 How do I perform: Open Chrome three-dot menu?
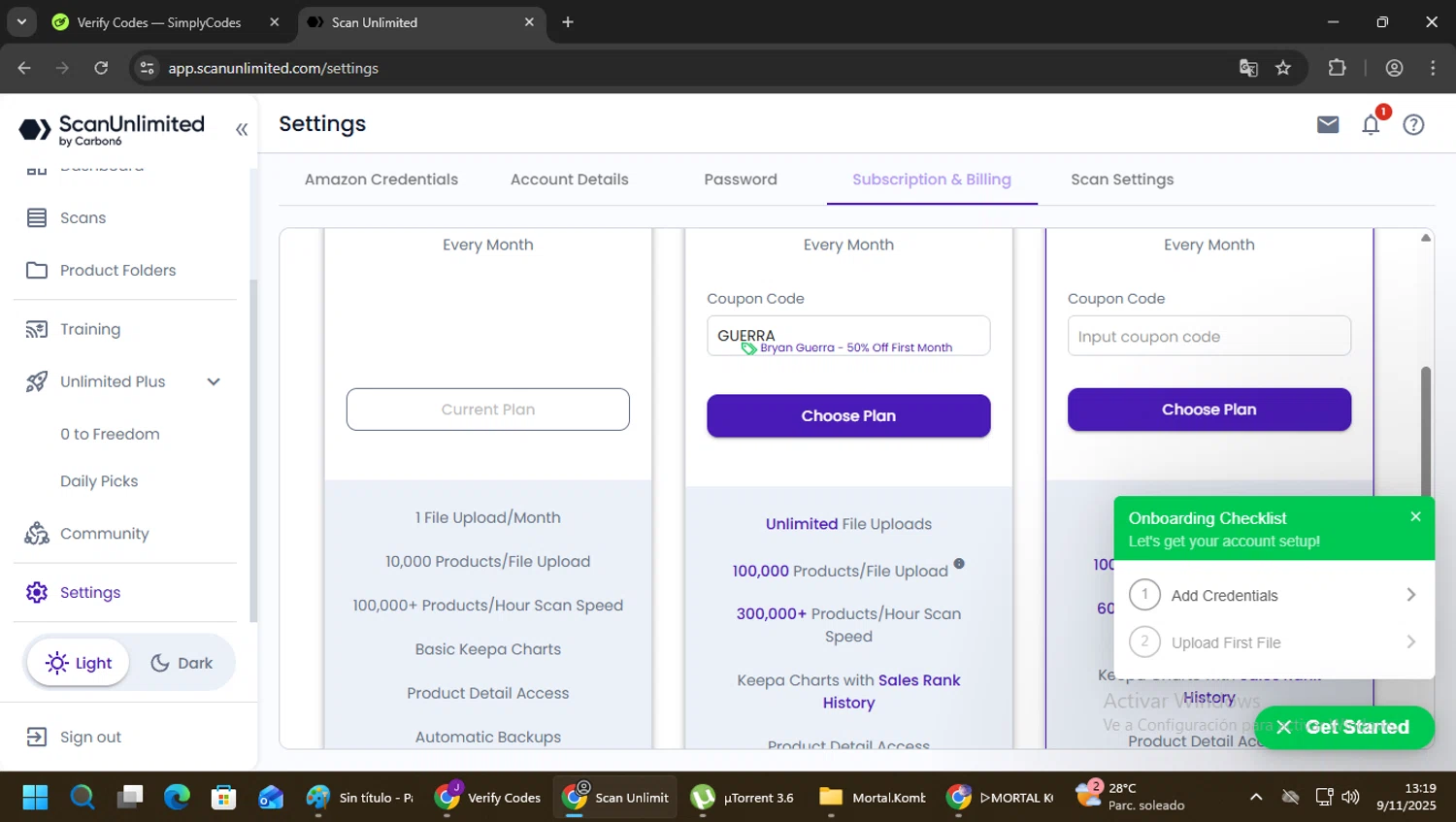point(1433,68)
